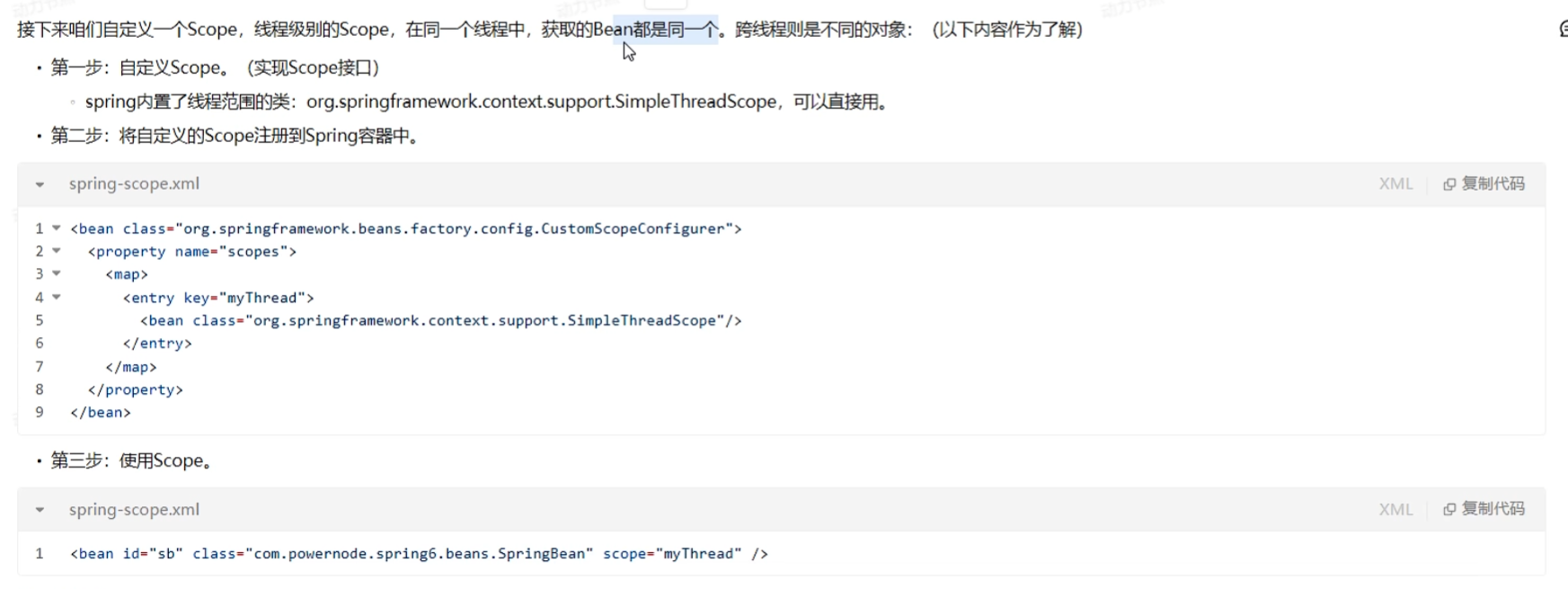Image resolution: width=1568 pixels, height=589 pixels.
Task: Click the first spring-scope.xml file title
Action: click(x=134, y=183)
